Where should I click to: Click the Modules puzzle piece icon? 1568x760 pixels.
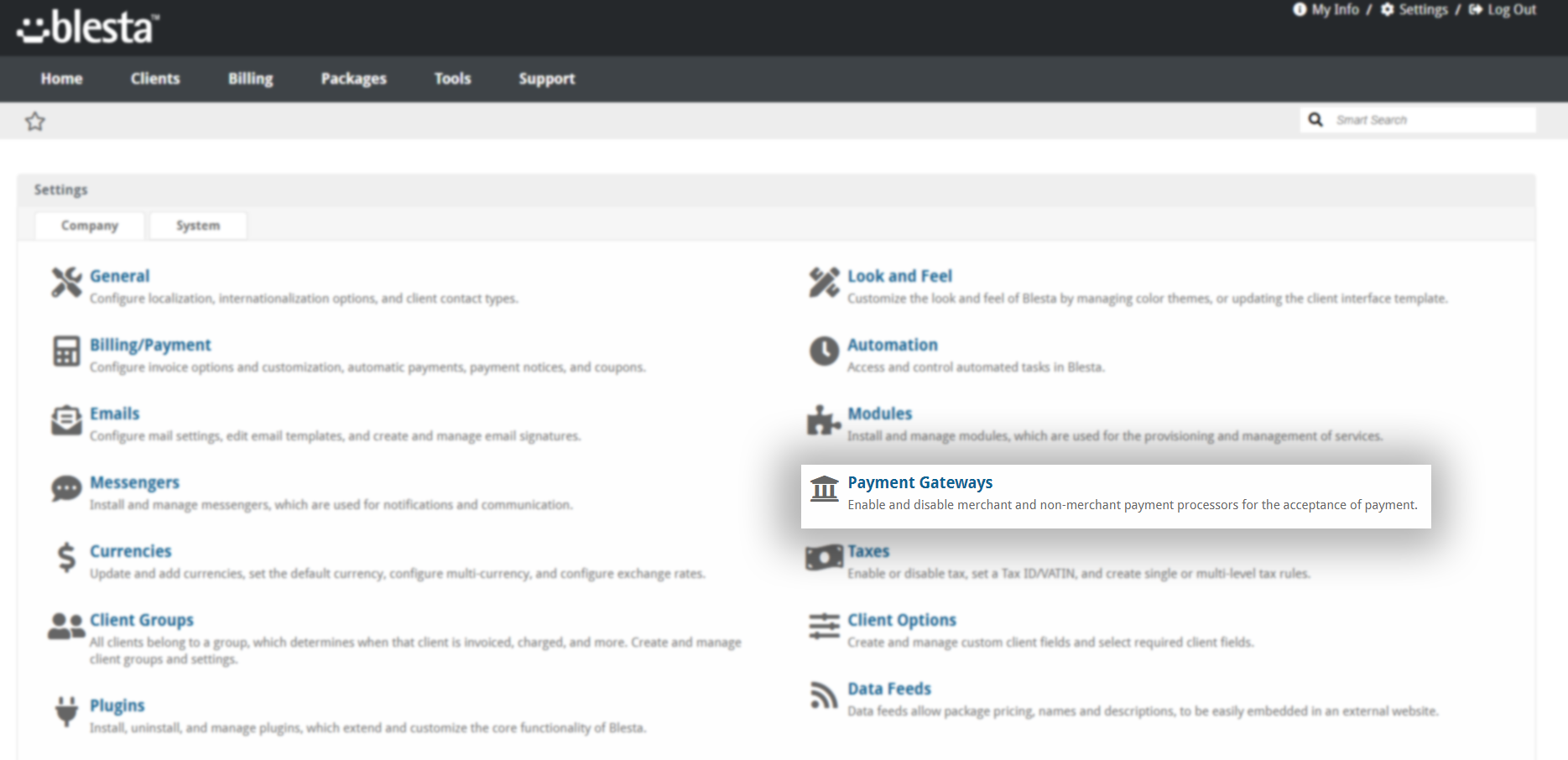tap(823, 420)
